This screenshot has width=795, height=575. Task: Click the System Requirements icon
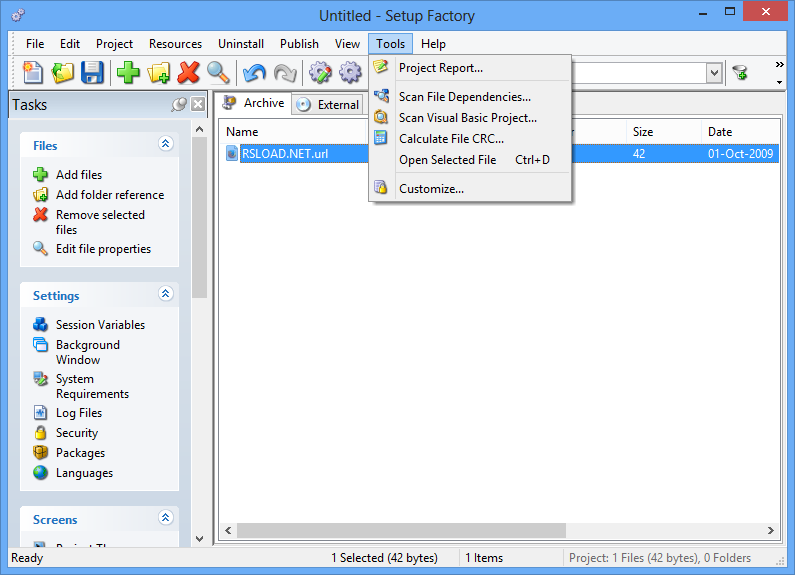click(40, 378)
